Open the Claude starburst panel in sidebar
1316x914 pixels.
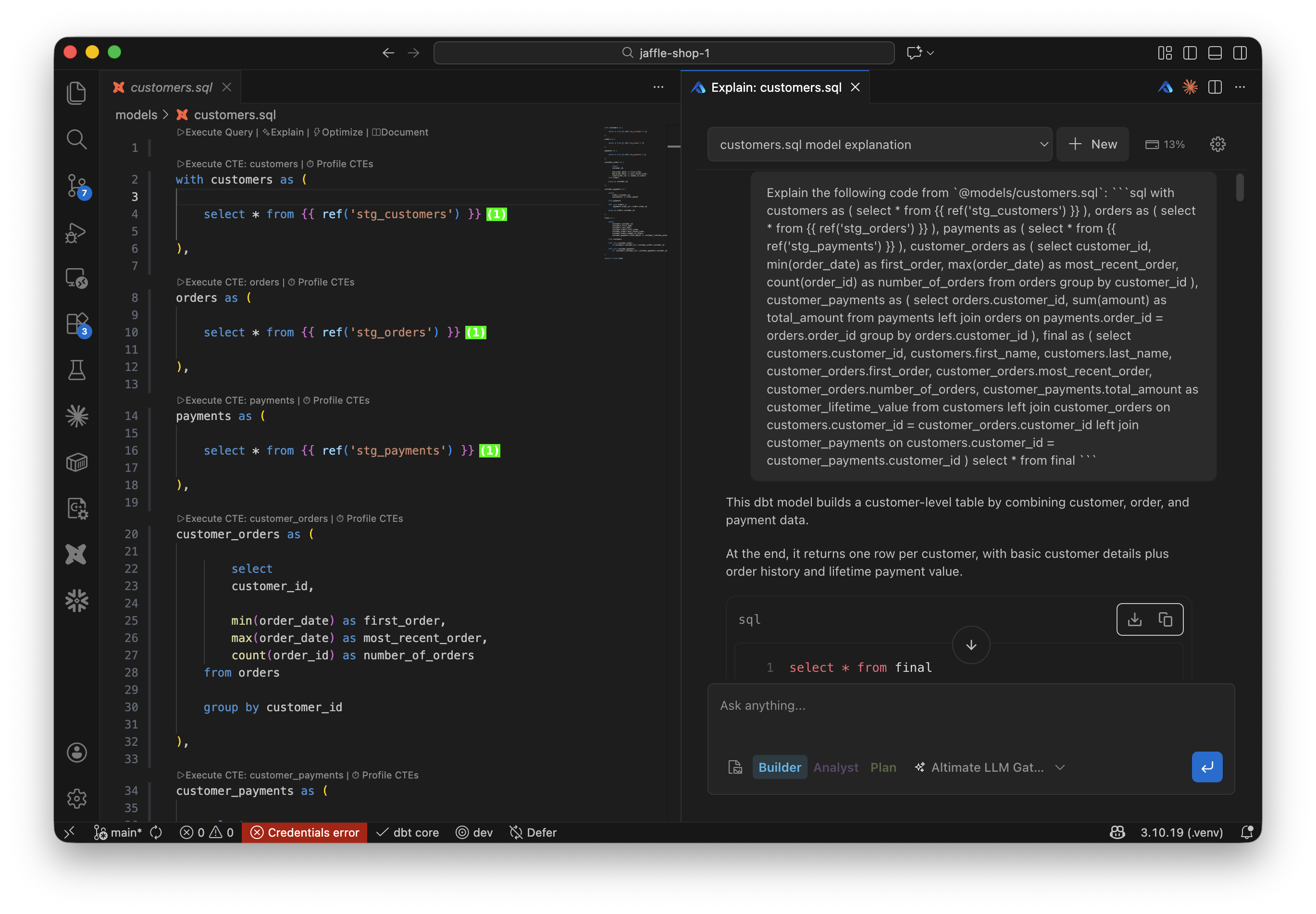coord(76,416)
